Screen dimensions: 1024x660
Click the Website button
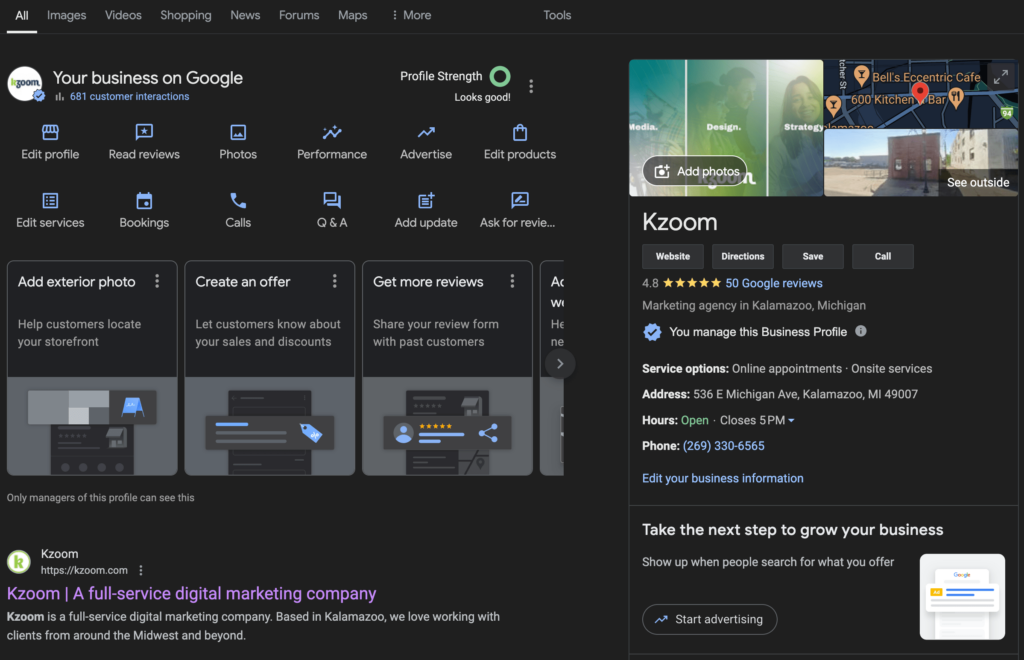673,257
